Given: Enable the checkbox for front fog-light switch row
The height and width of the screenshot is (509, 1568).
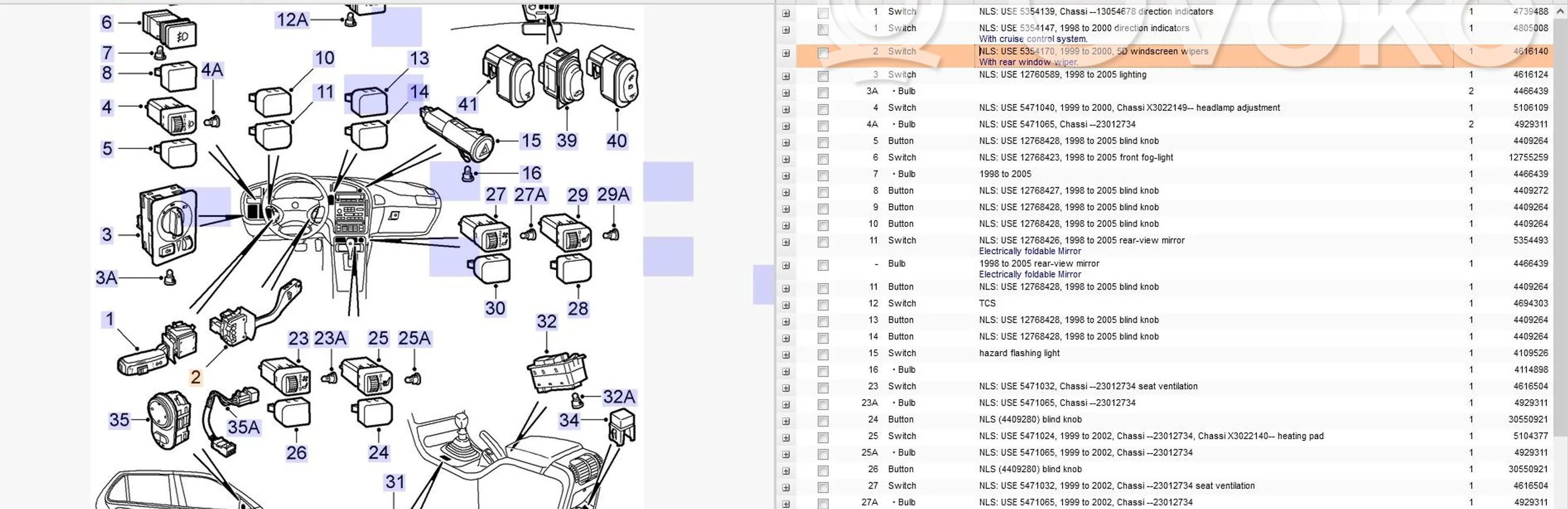Looking at the screenshot, I should [823, 159].
